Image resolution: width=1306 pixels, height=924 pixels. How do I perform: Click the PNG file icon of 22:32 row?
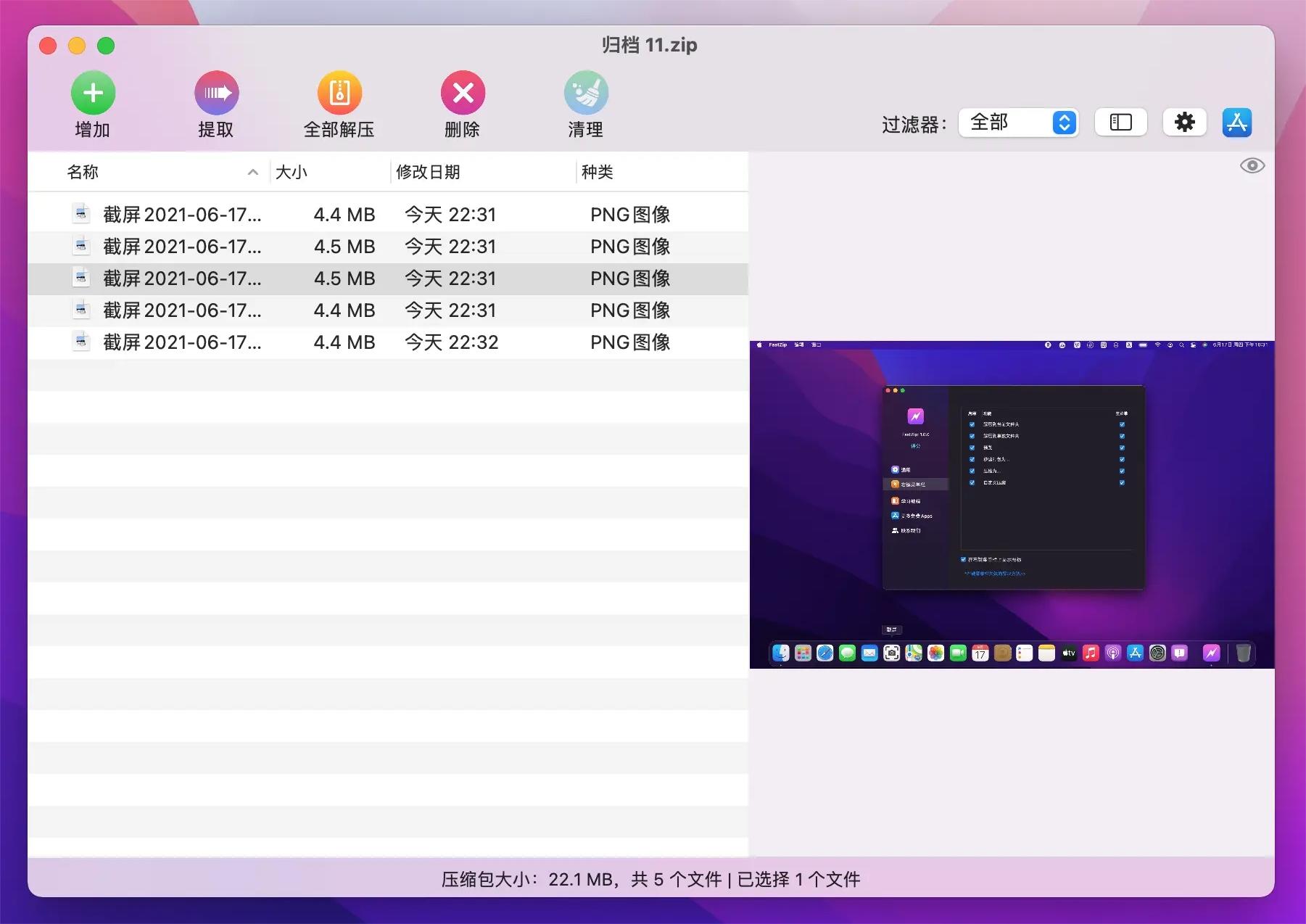[81, 341]
